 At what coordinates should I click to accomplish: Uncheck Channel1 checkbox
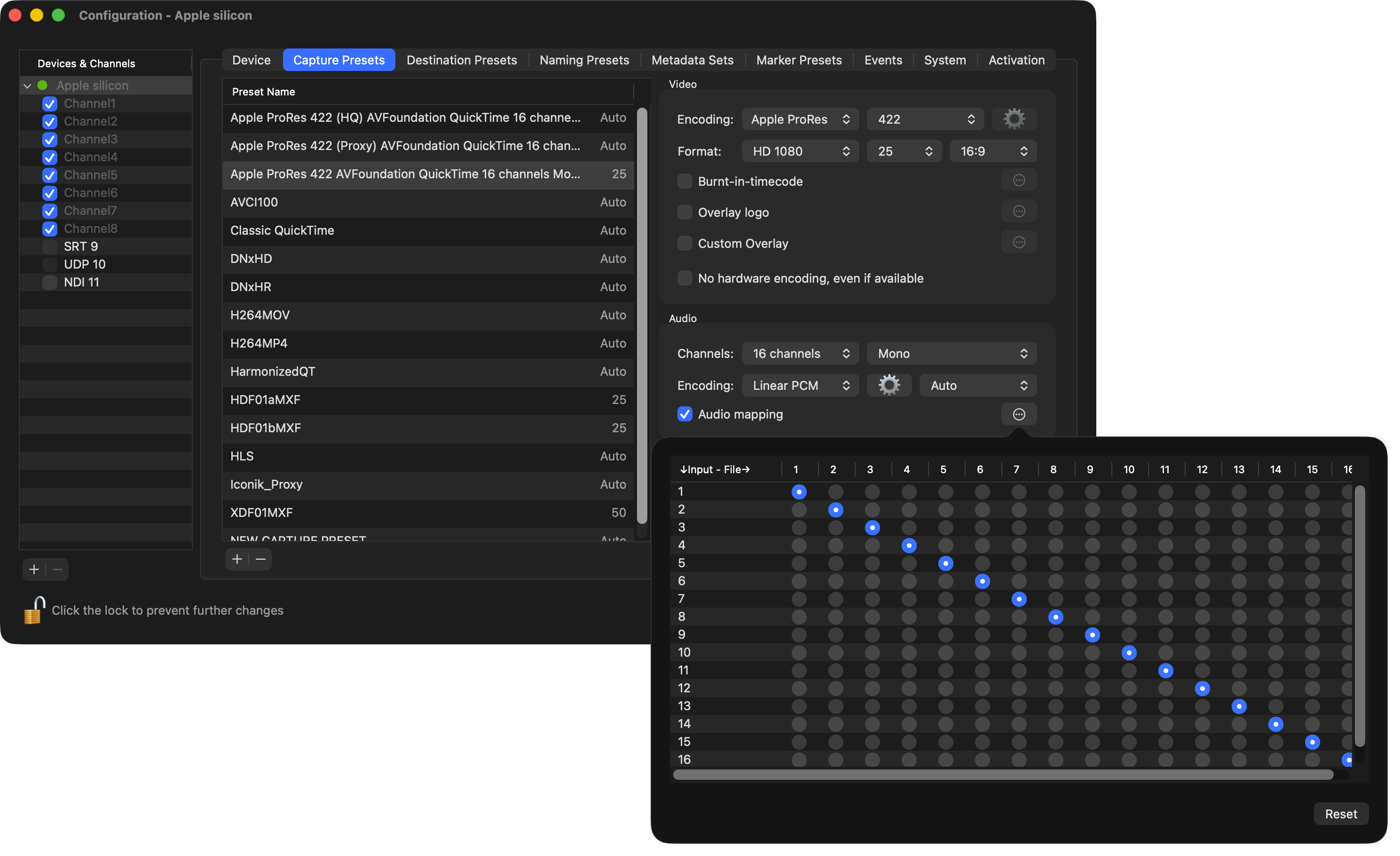pyautogui.click(x=50, y=104)
